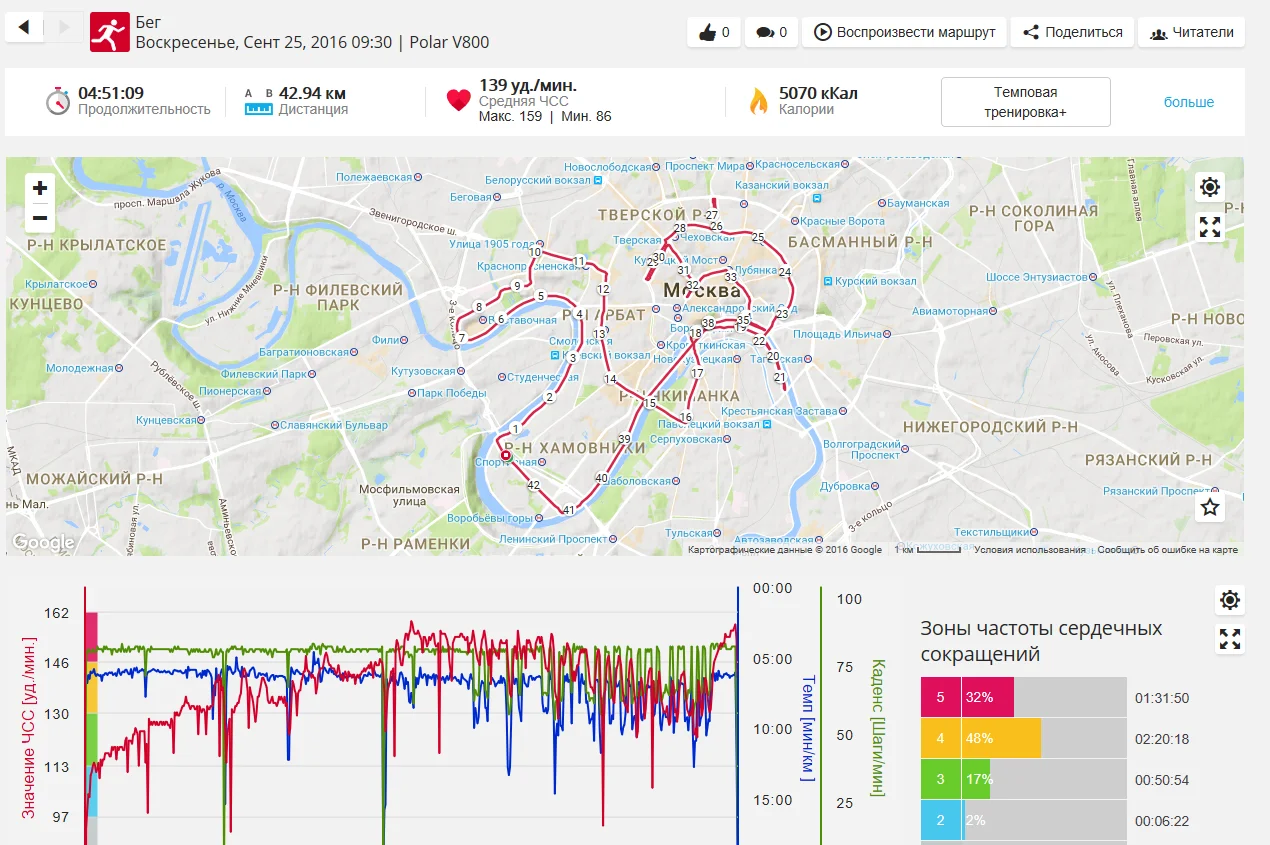Zoom in on the map
This screenshot has height=845, width=1270.
click(40, 188)
